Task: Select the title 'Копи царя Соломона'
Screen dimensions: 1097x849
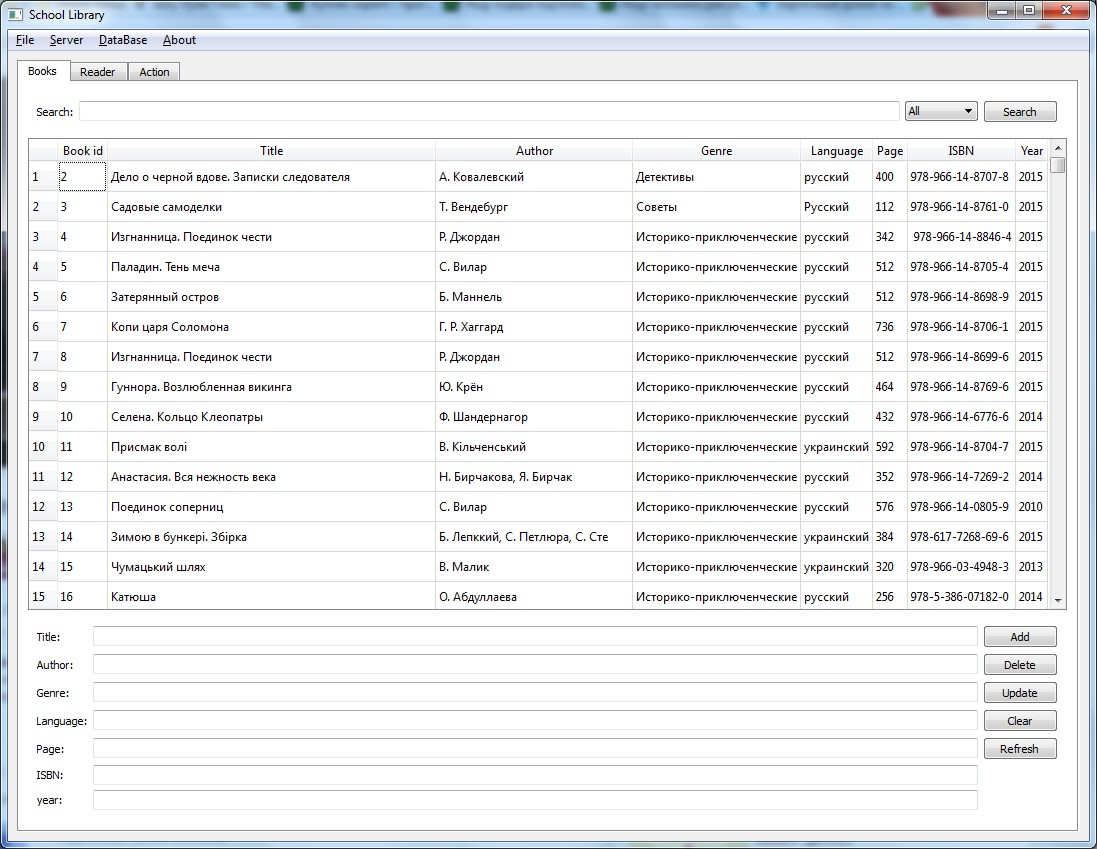Action: point(271,327)
